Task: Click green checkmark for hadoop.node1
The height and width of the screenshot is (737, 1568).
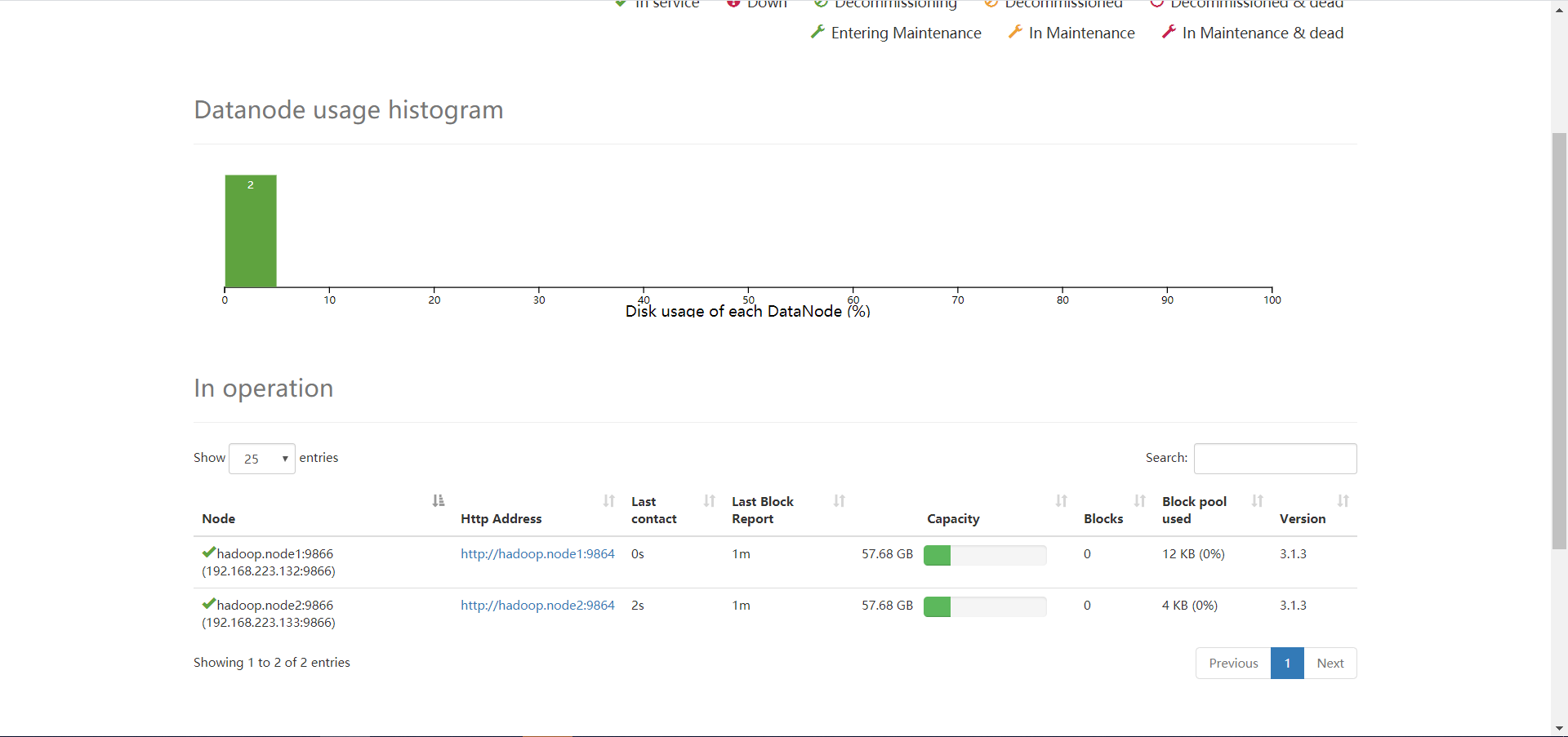Action: (x=209, y=553)
